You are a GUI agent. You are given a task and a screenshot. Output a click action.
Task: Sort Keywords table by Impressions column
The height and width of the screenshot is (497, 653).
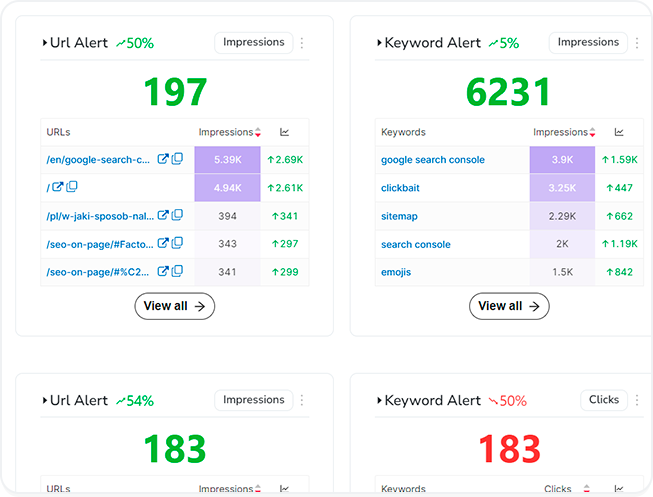(564, 132)
